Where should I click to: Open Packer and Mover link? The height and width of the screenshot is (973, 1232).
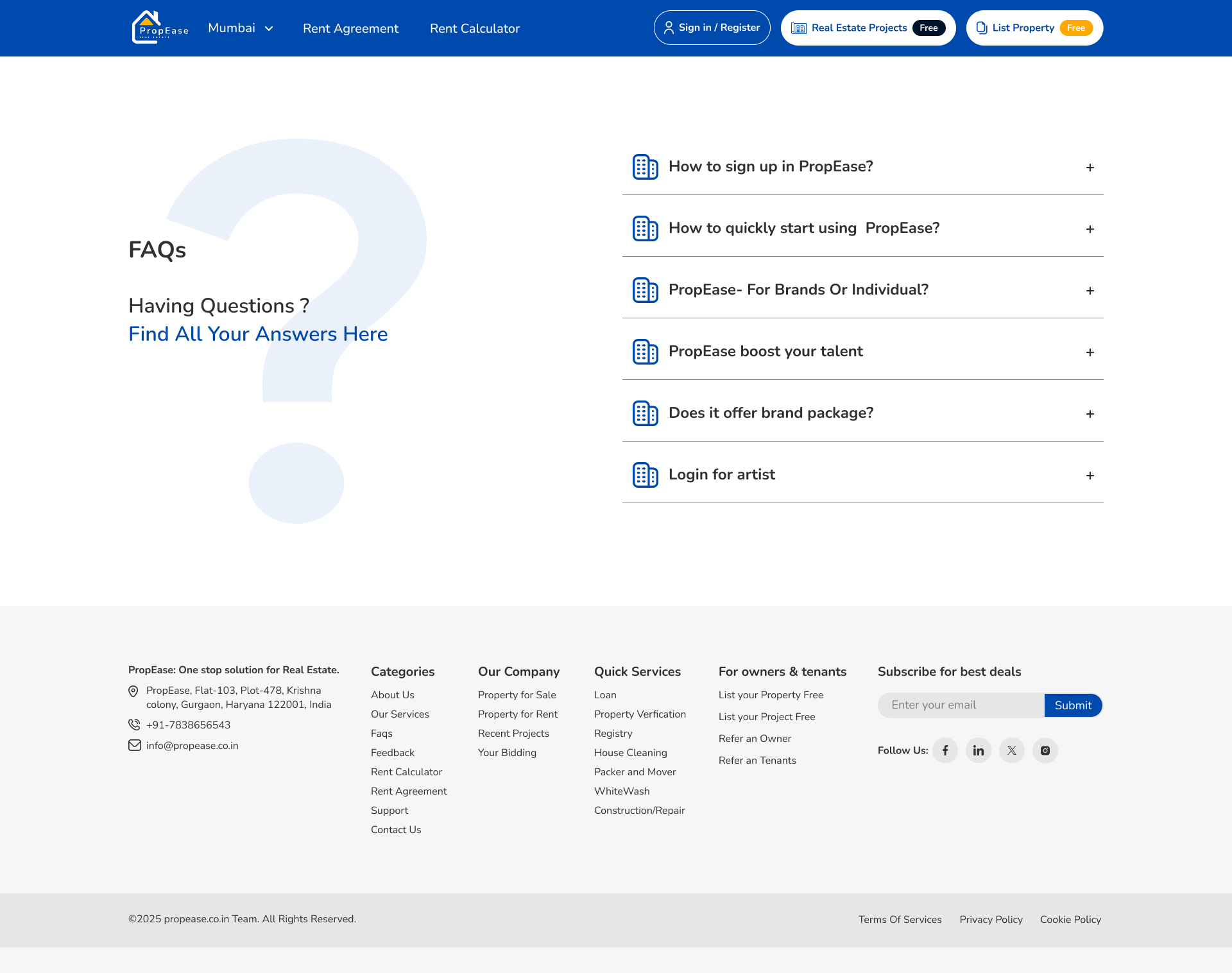pos(635,771)
